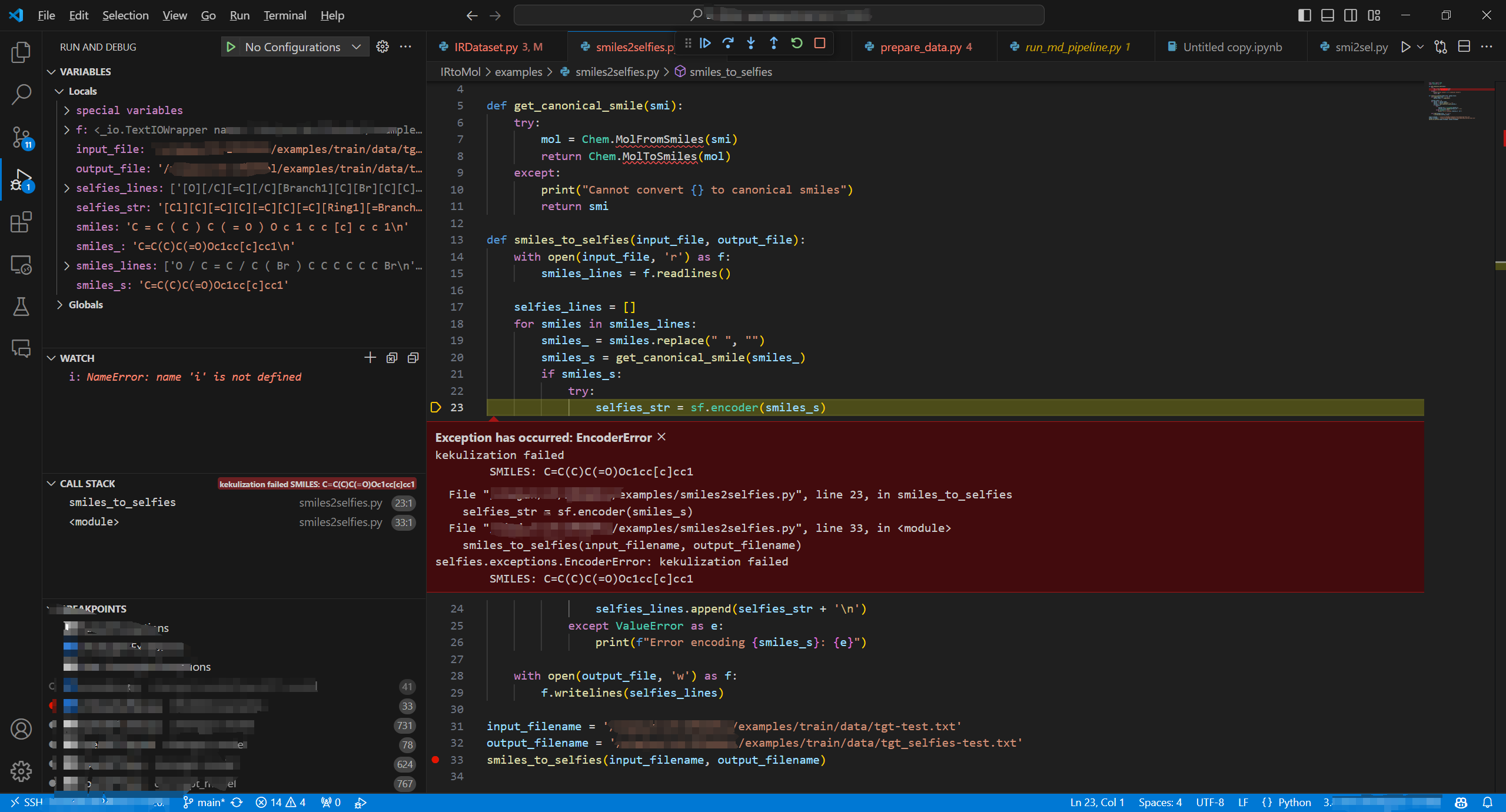Viewport: 1506px width, 812px height.
Task: Open Customize Layout icon
Action: (1374, 15)
